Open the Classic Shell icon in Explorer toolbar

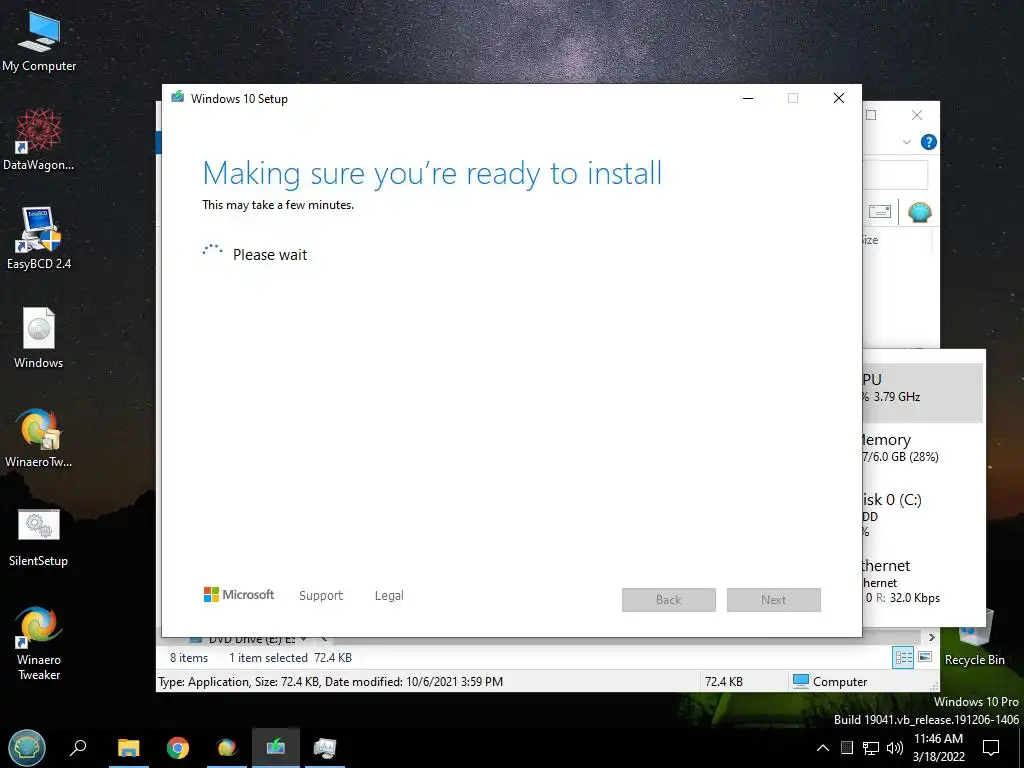(x=920, y=212)
